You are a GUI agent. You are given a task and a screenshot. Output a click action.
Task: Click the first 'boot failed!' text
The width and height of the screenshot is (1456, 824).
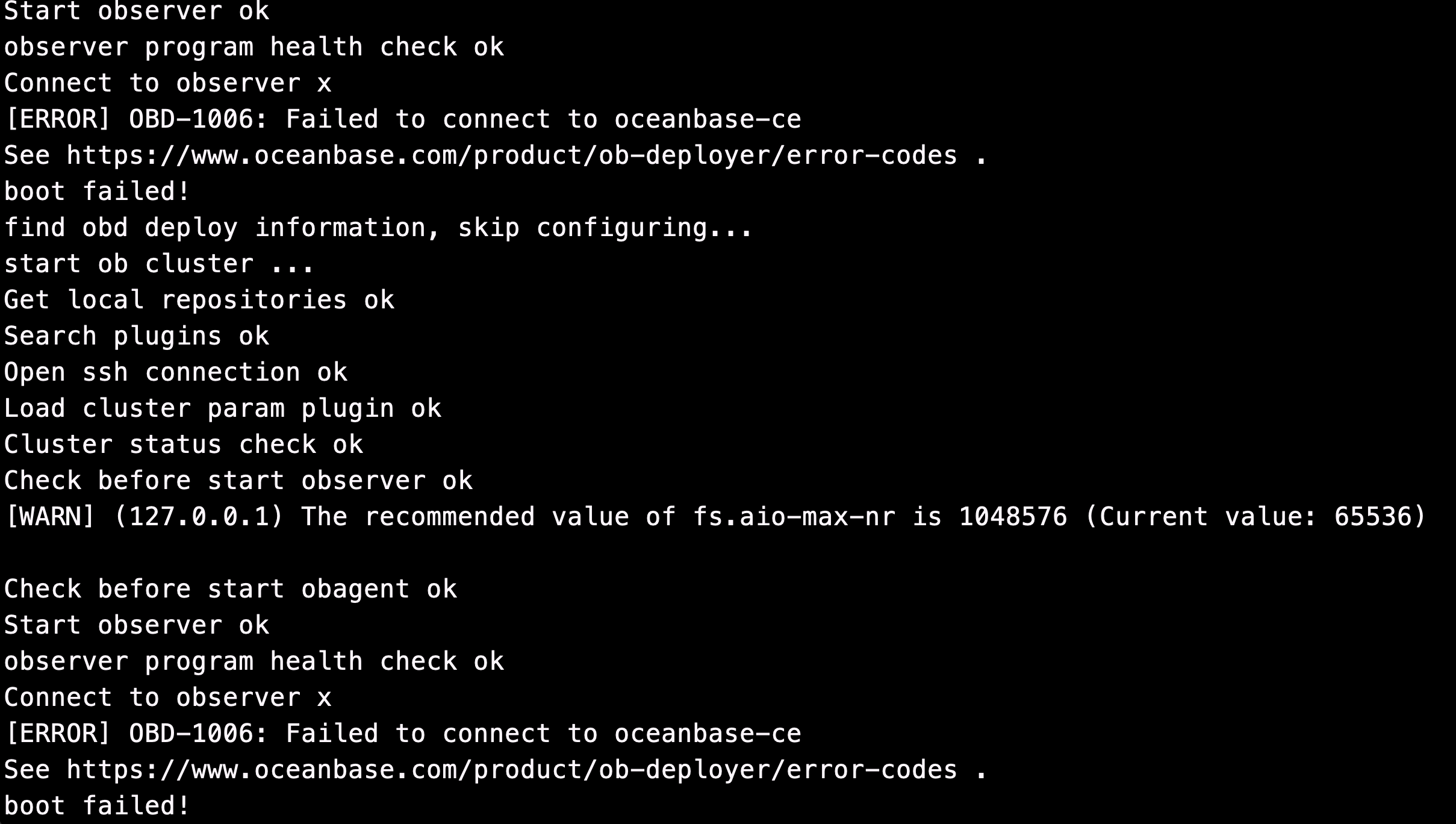(x=97, y=192)
